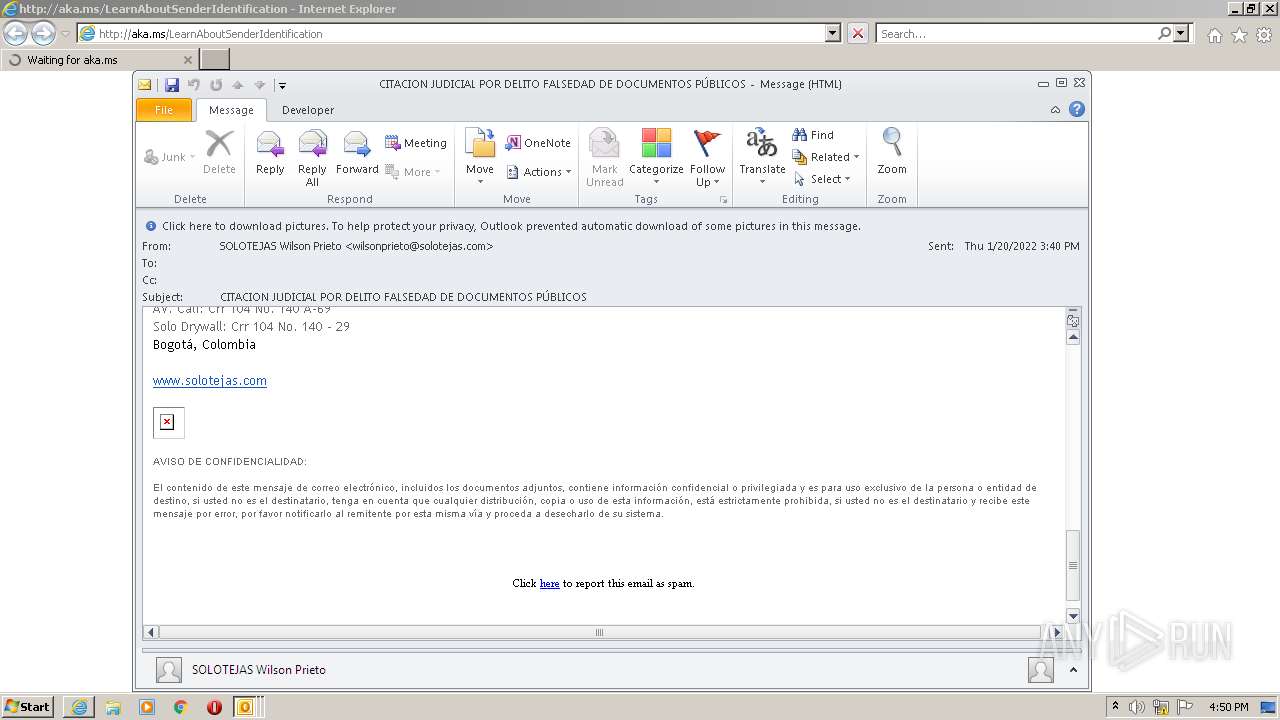Open the www.solotejas.com link
The width and height of the screenshot is (1280, 720).
(x=210, y=381)
